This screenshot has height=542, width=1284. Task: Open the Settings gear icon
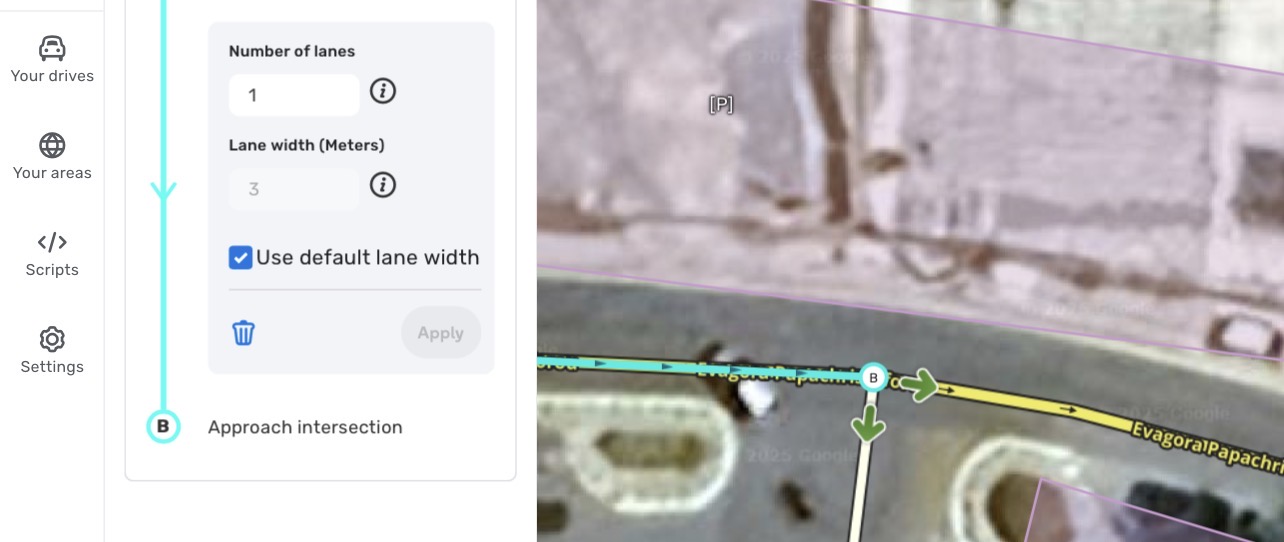(x=52, y=339)
